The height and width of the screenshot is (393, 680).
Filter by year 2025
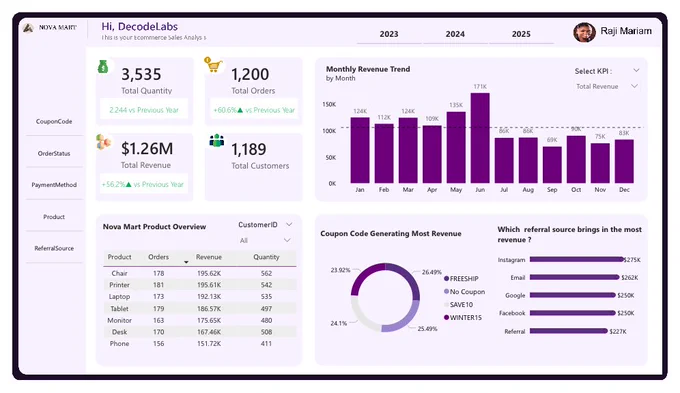pos(521,34)
